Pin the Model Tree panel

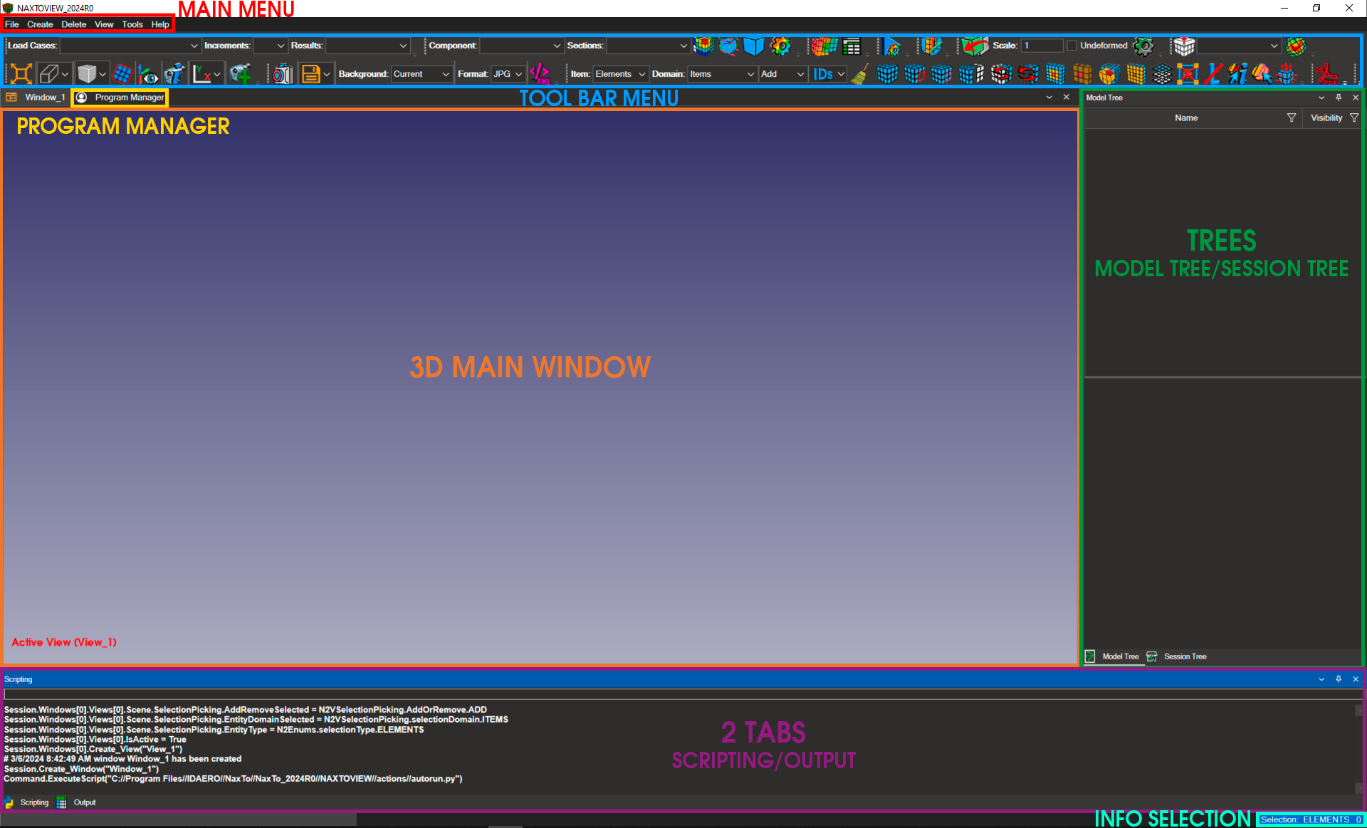click(1339, 98)
